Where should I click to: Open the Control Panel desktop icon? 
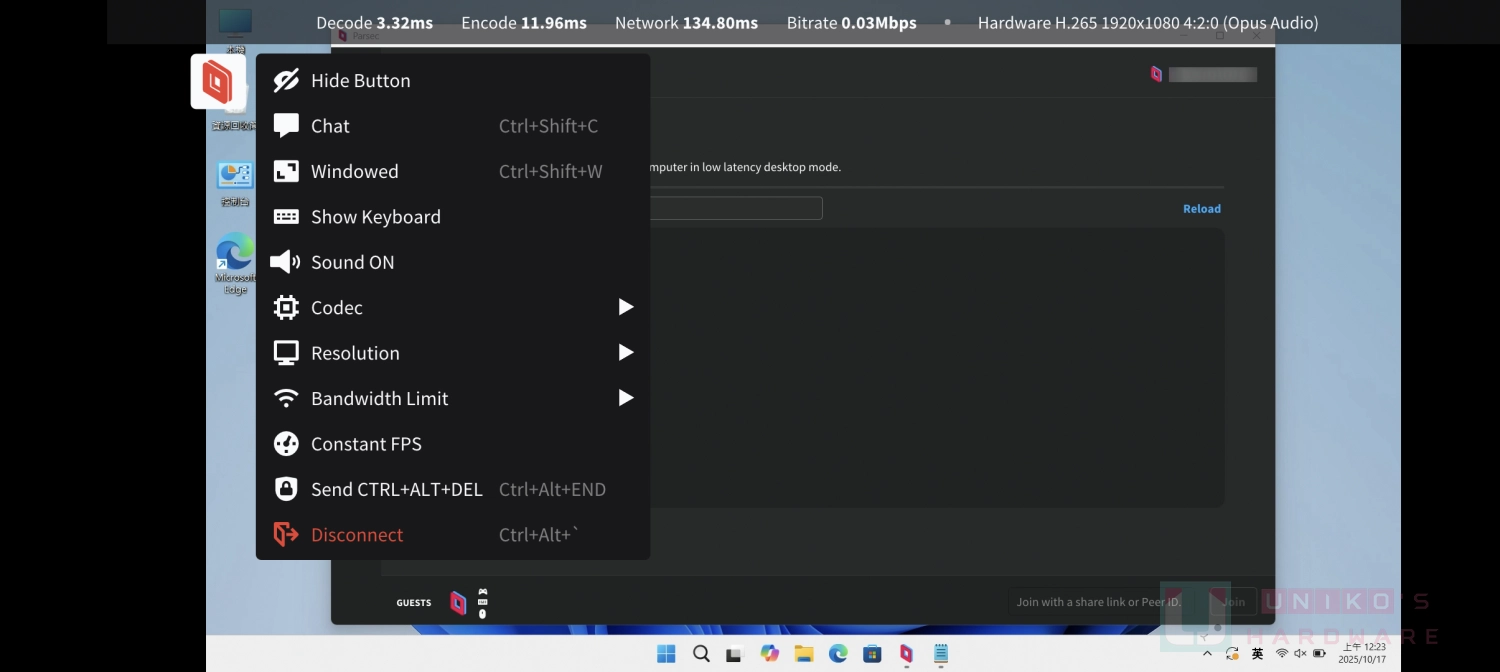pyautogui.click(x=235, y=178)
